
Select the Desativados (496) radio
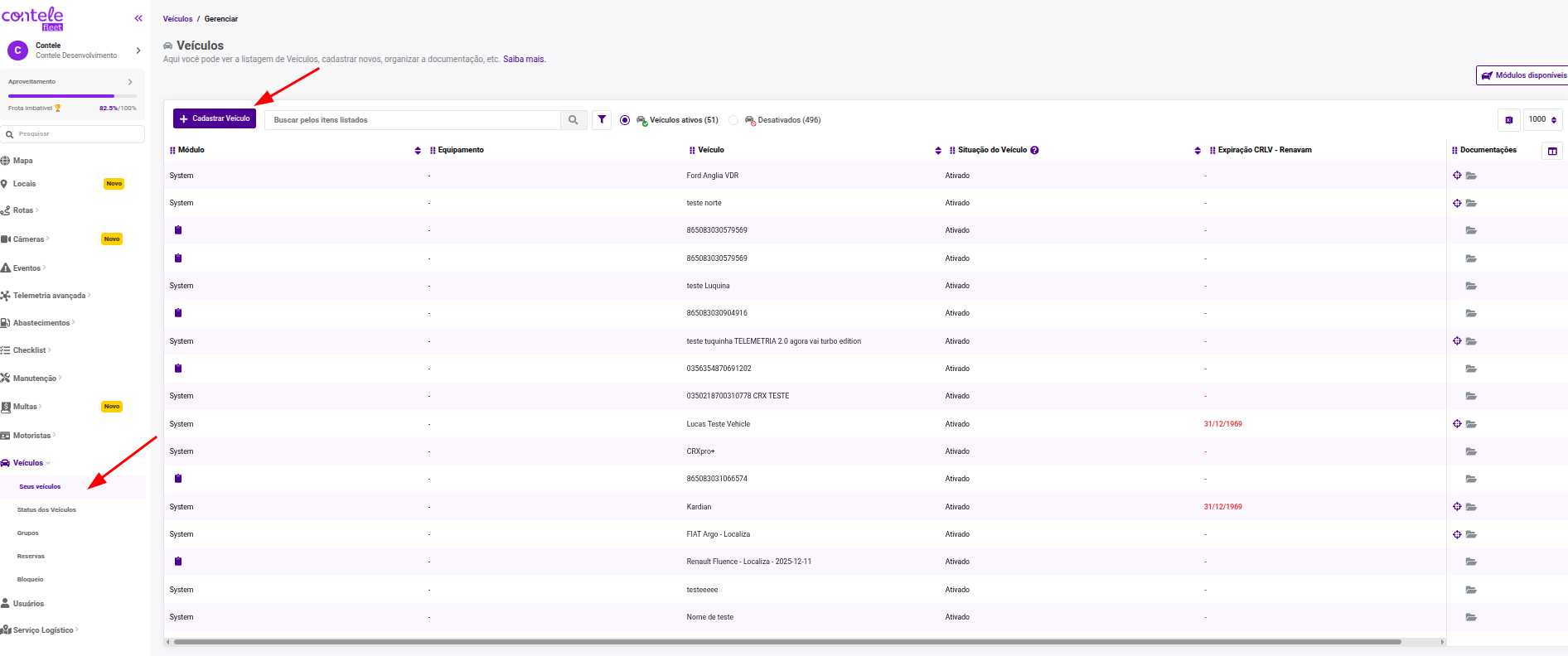click(733, 120)
